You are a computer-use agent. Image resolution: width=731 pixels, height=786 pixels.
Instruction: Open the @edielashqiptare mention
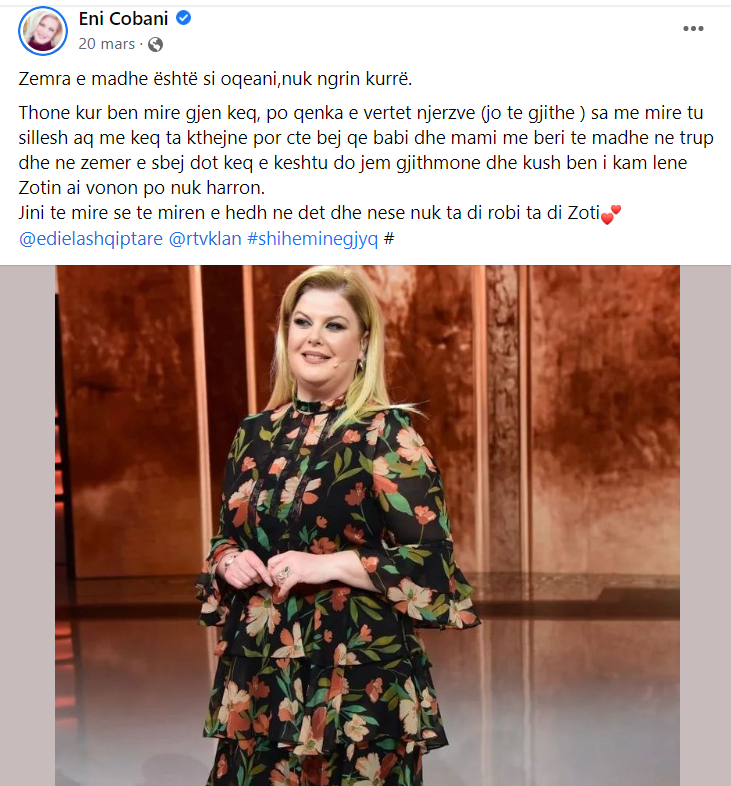click(91, 239)
